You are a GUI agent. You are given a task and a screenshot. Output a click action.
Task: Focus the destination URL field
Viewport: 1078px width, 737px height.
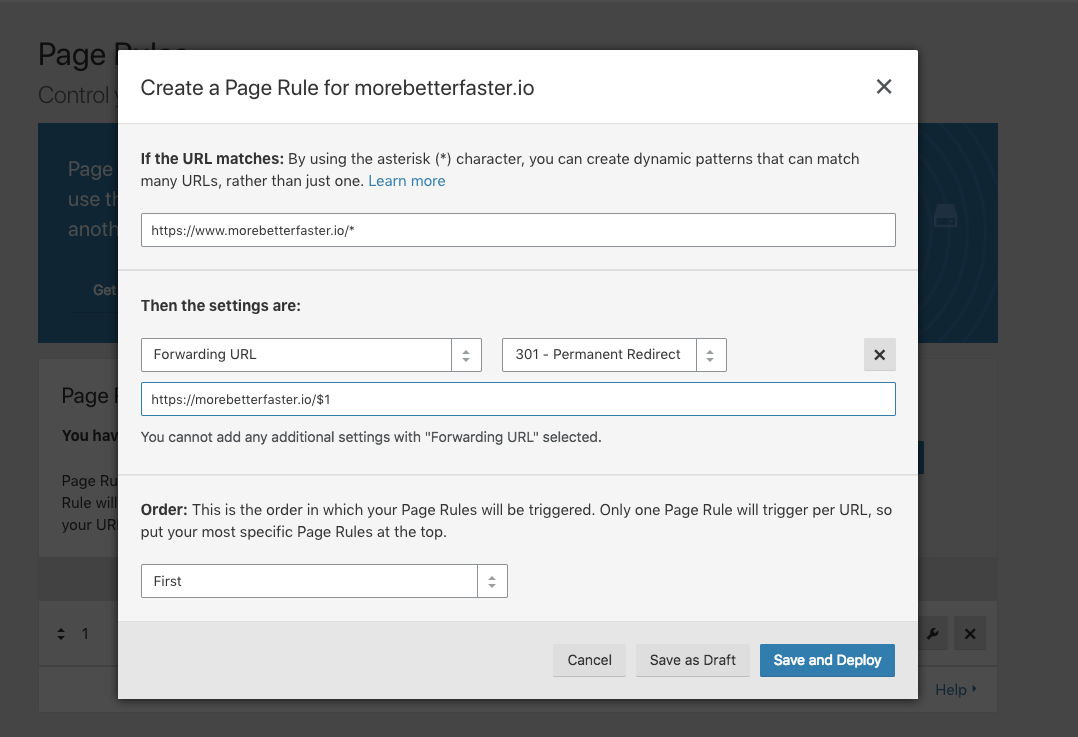518,399
